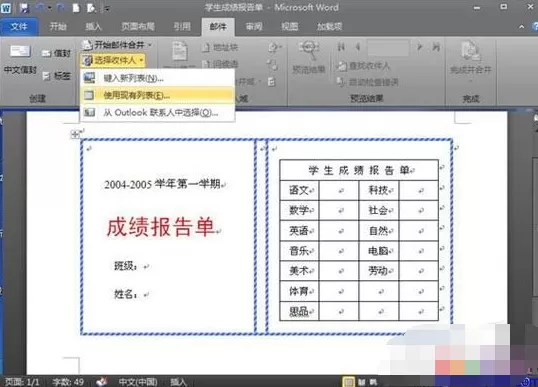Click the 成绩报告单 red heading text

(160, 227)
